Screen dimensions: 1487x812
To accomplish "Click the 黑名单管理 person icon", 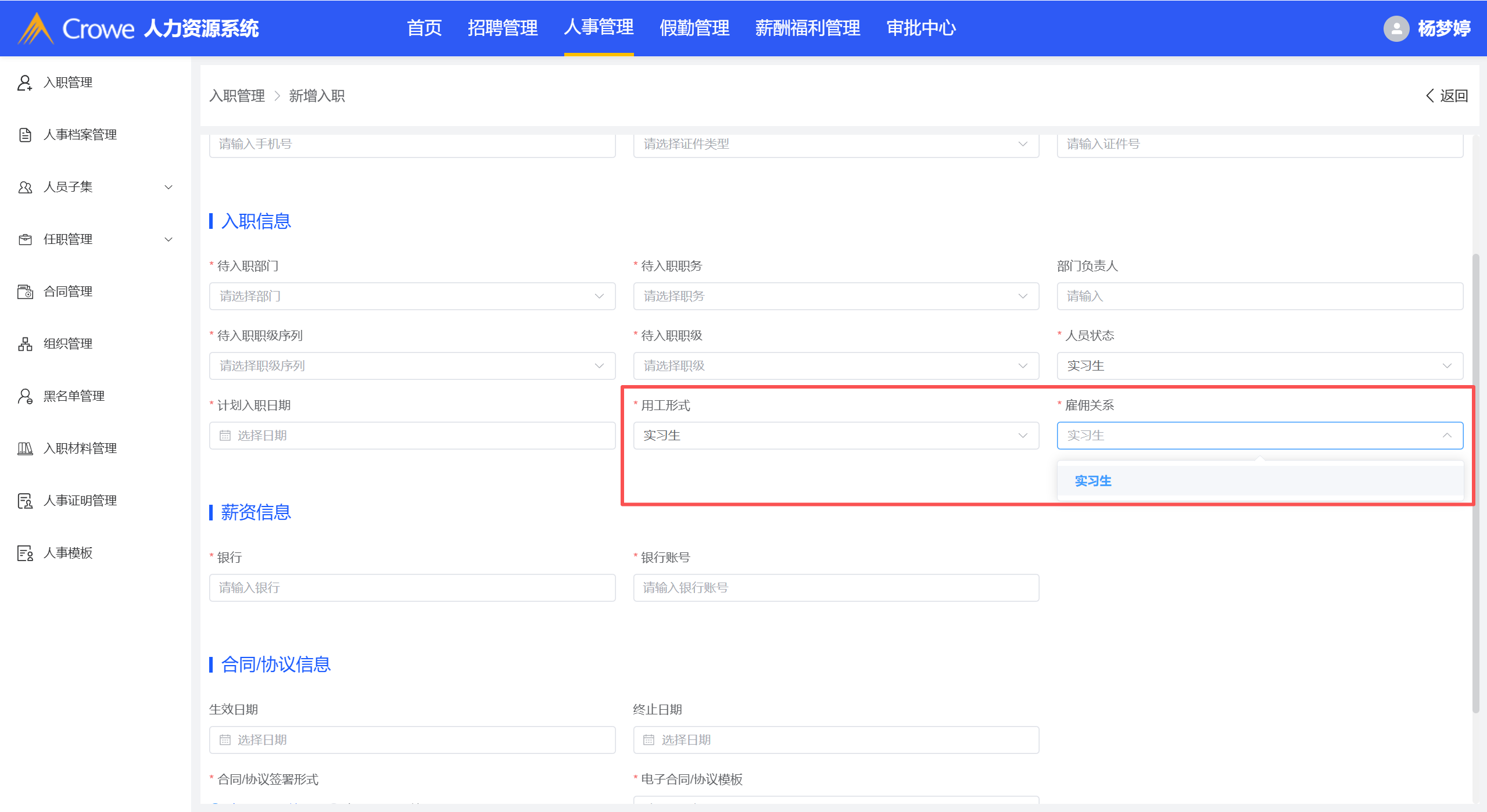I will click(24, 396).
